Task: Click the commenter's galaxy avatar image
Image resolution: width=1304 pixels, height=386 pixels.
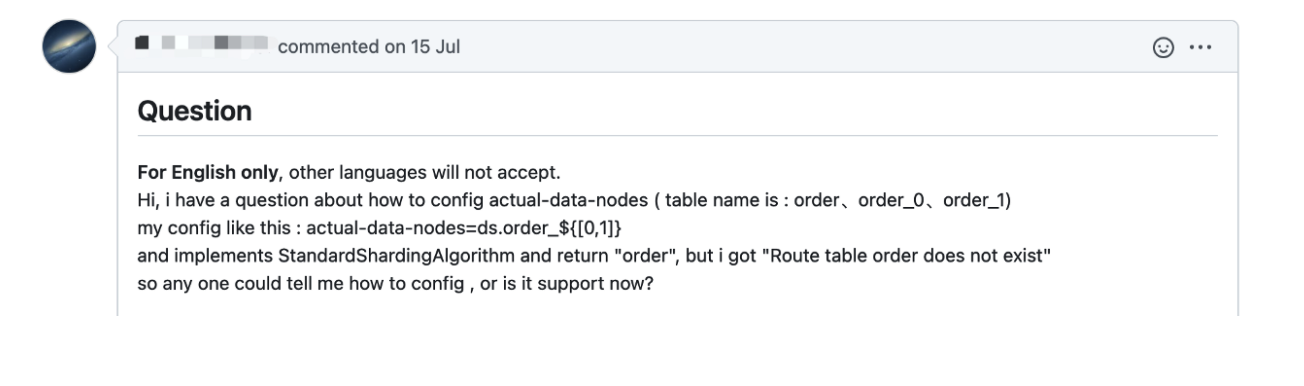Action: [x=69, y=47]
